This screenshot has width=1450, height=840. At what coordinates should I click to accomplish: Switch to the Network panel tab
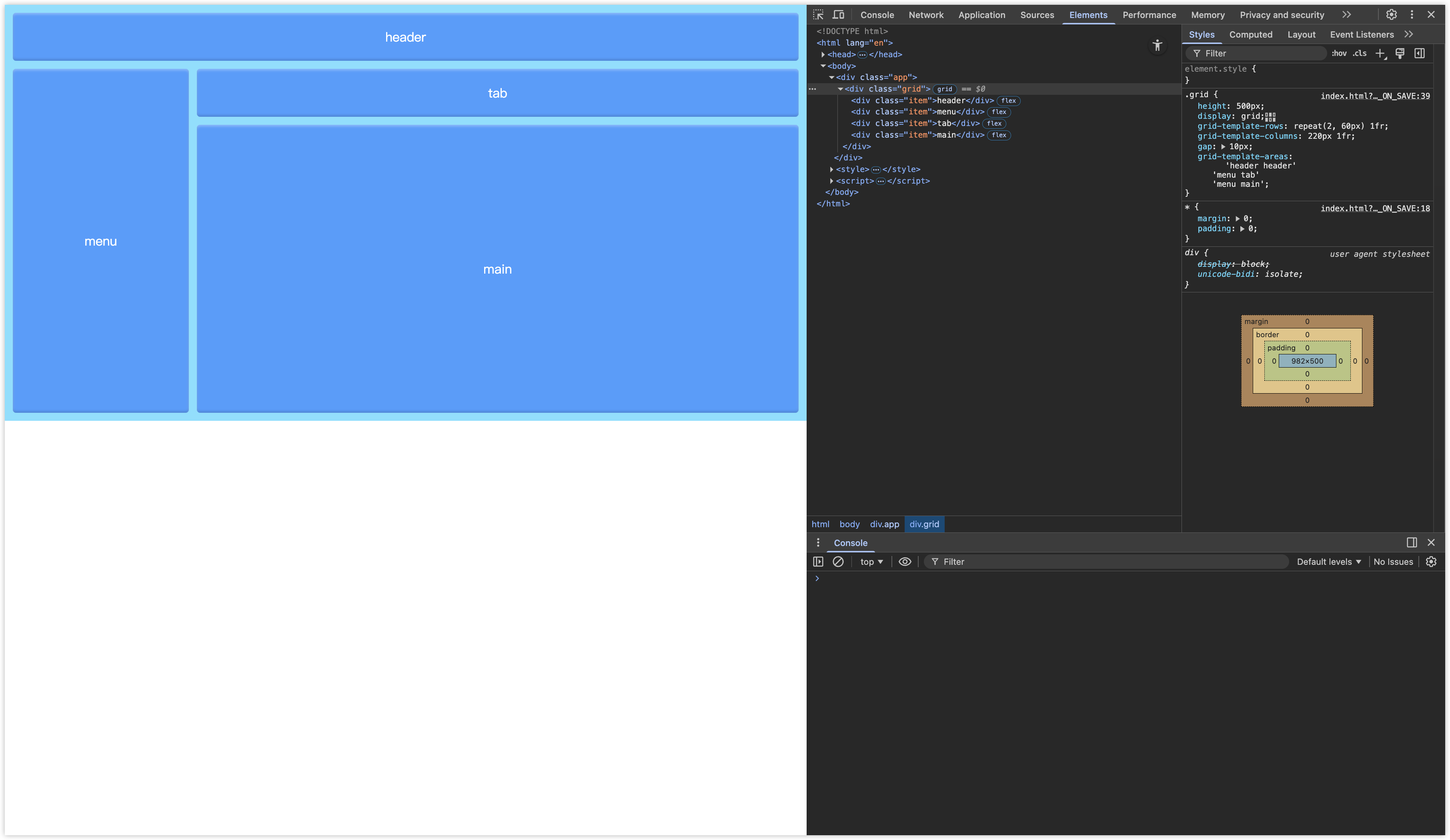click(926, 15)
